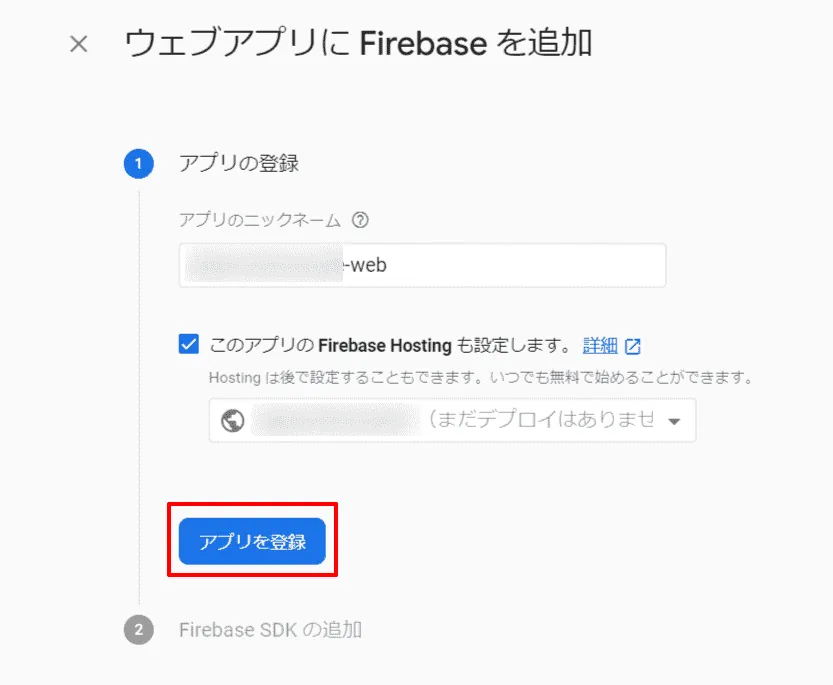Click the step 2 numbered circle badge
The height and width of the screenshot is (685, 833).
tap(137, 630)
